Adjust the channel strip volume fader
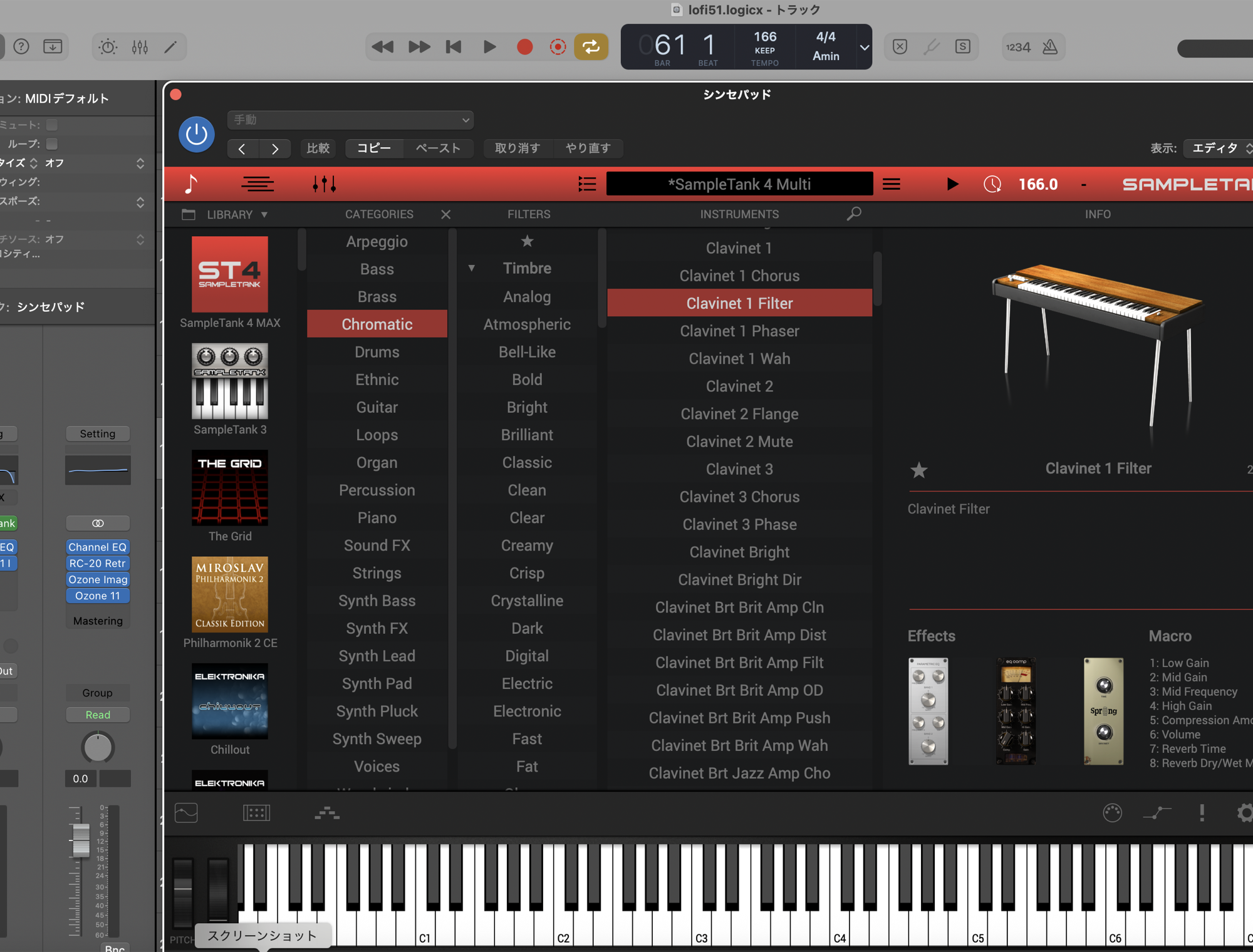The height and width of the screenshot is (952, 1253). click(x=81, y=840)
